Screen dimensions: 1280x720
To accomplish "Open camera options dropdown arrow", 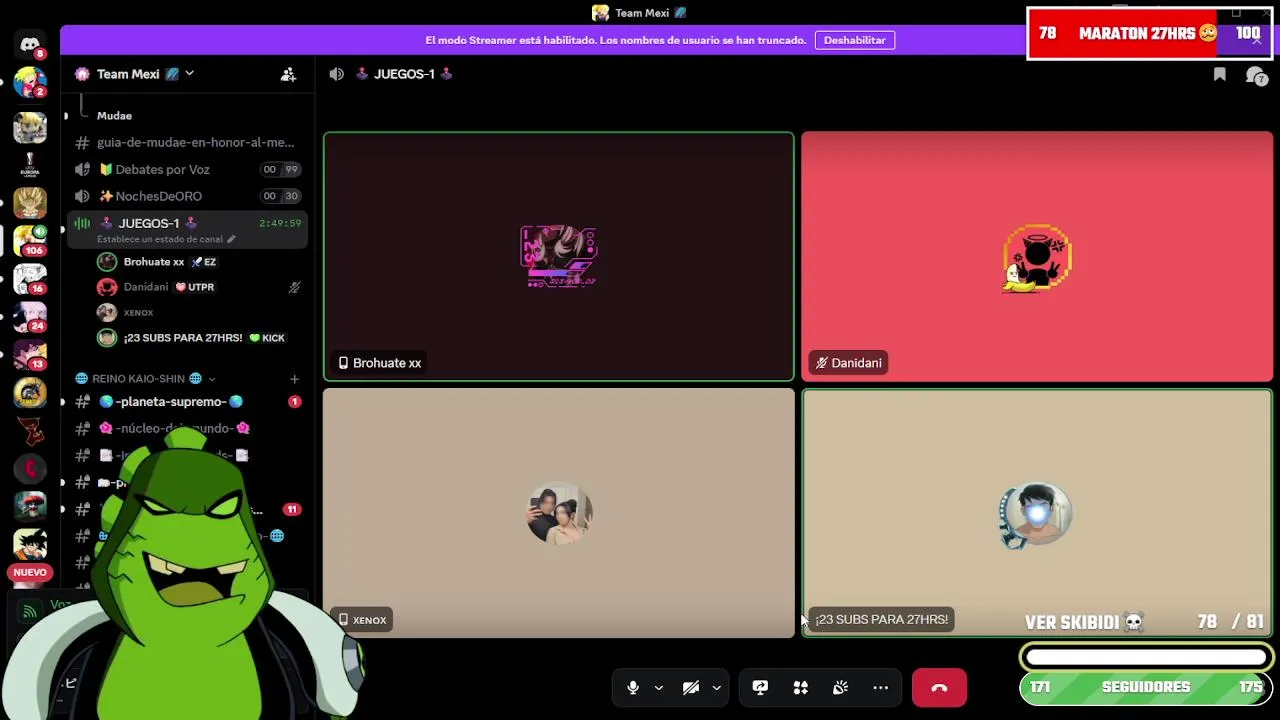I will (x=716, y=688).
